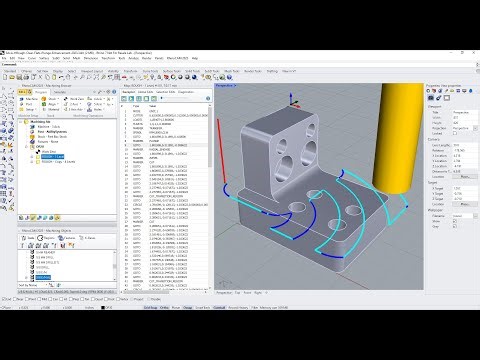Image resolution: width=480 pixels, height=360 pixels.
Task: Toggle Ortho in status bar
Action: click(x=164, y=308)
